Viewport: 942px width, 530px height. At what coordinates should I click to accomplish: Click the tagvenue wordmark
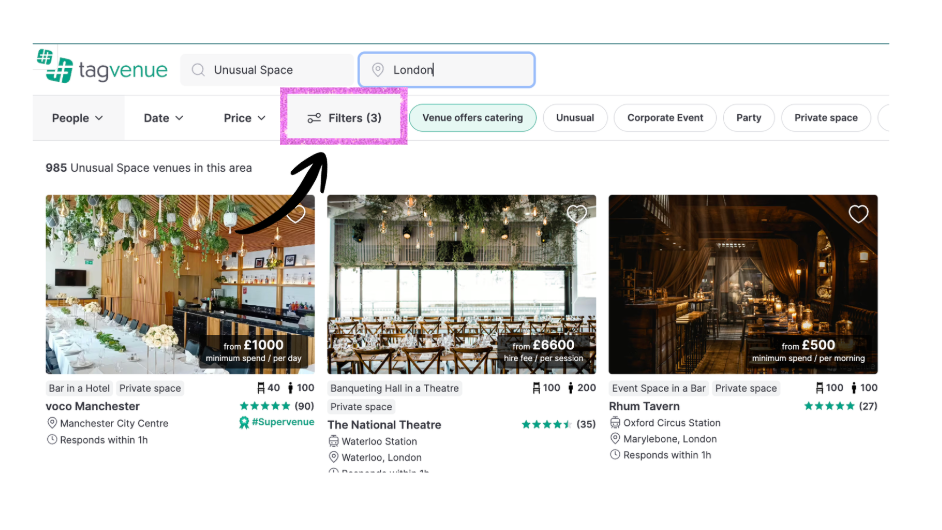pyautogui.click(x=123, y=70)
